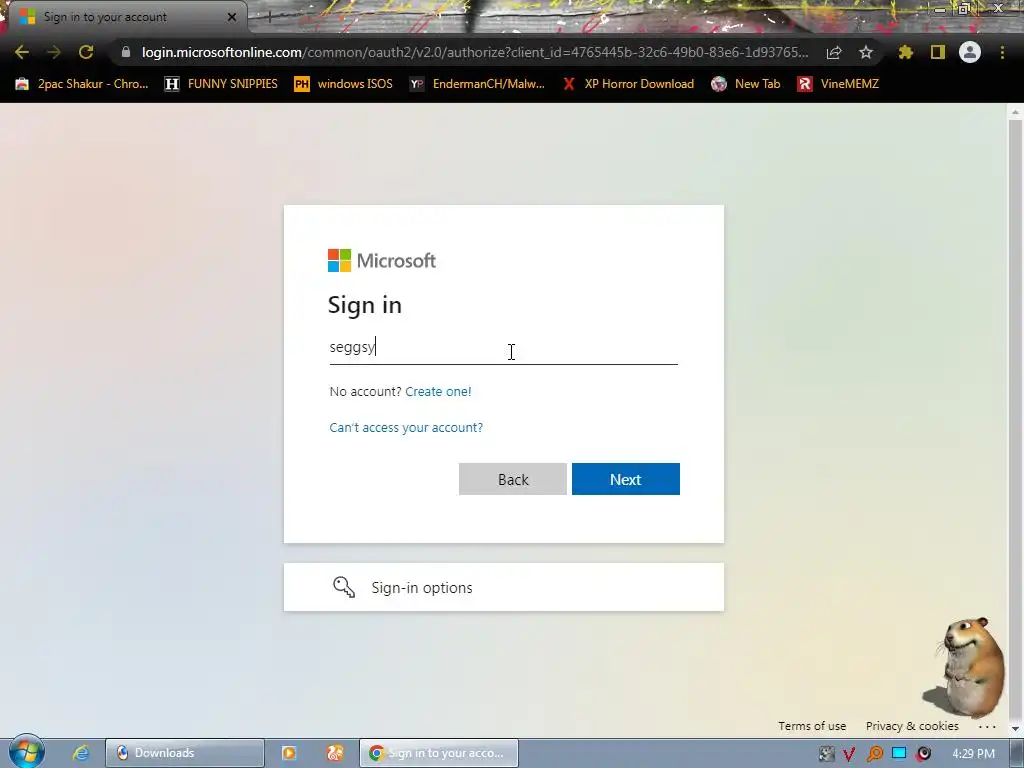Click the red V tray icon
The width and height of the screenshot is (1024, 768).
849,754
